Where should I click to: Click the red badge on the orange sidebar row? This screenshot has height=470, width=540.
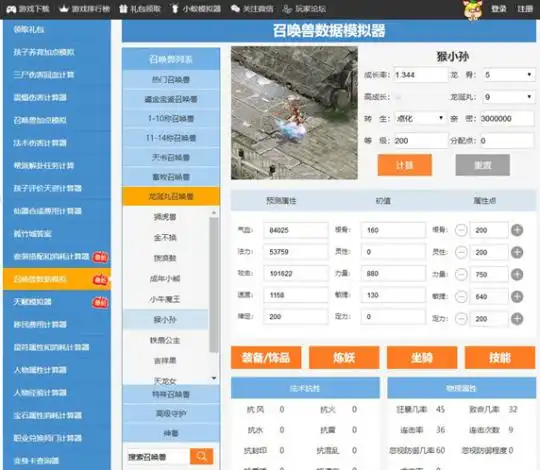tap(100, 280)
